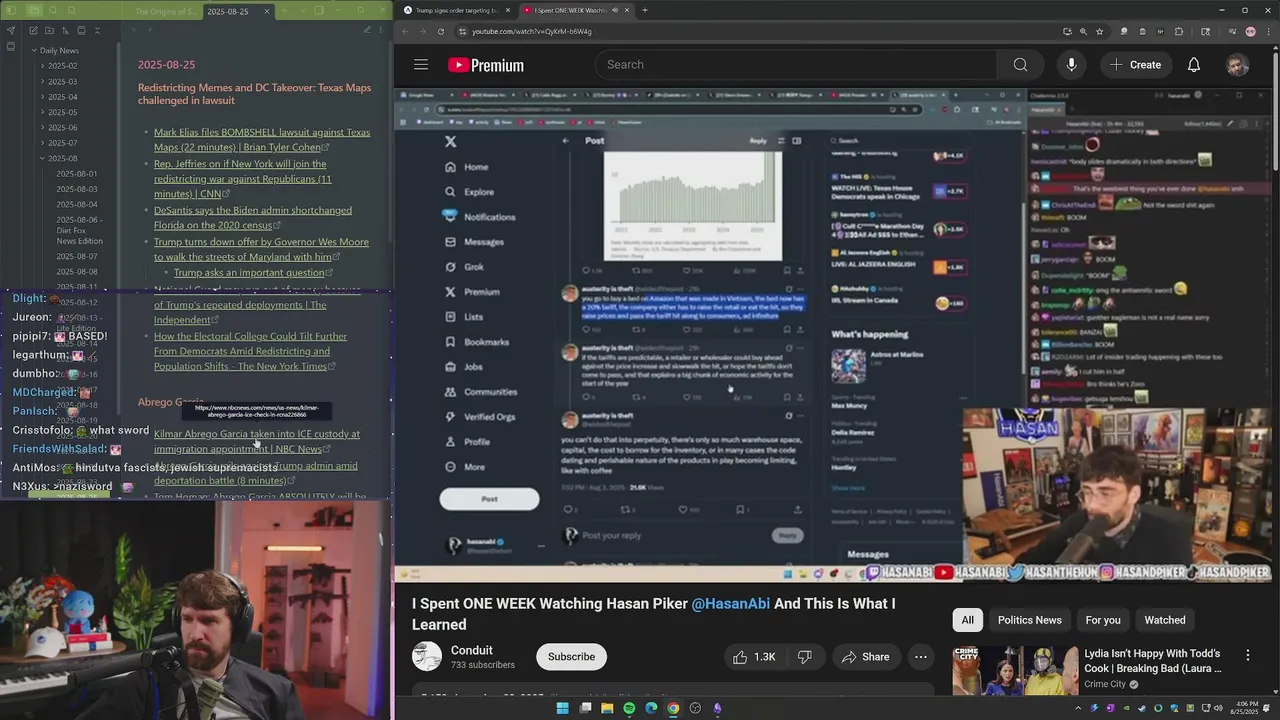Click Chrome address bar URL
Image resolution: width=1280 pixels, height=720 pixels.
pos(531,31)
